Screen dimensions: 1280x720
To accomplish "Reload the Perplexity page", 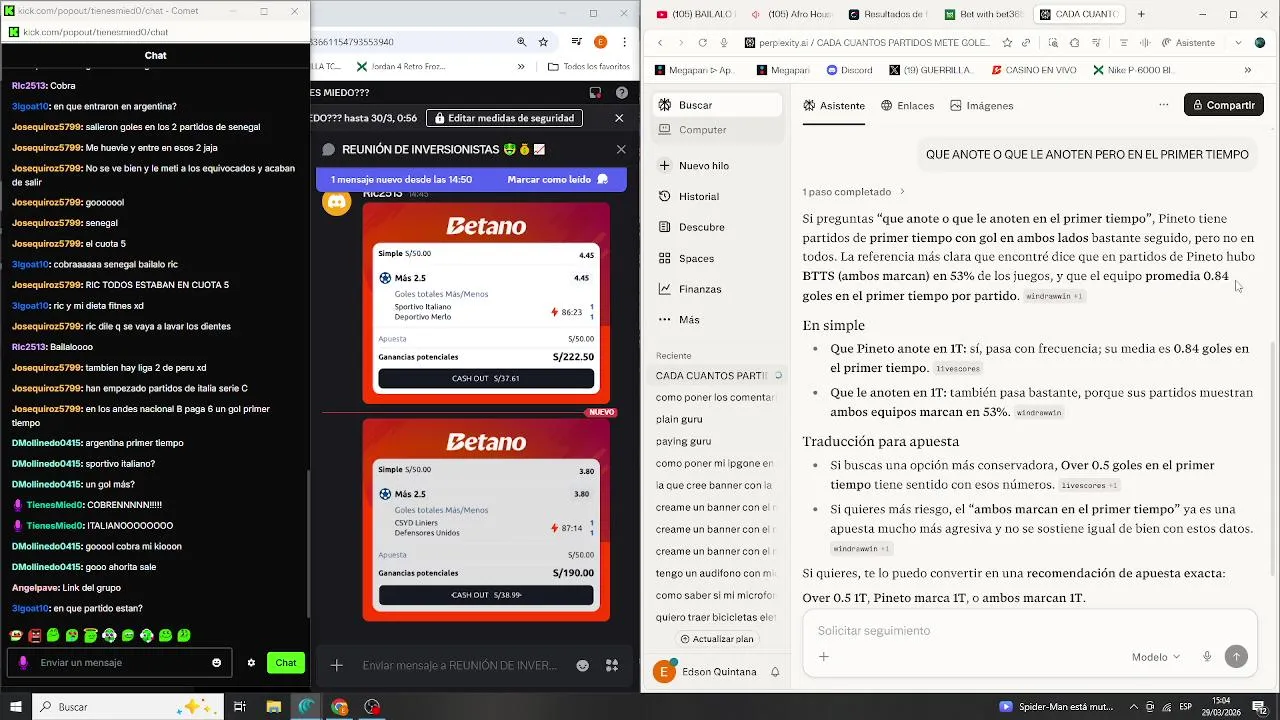I will 702,43.
